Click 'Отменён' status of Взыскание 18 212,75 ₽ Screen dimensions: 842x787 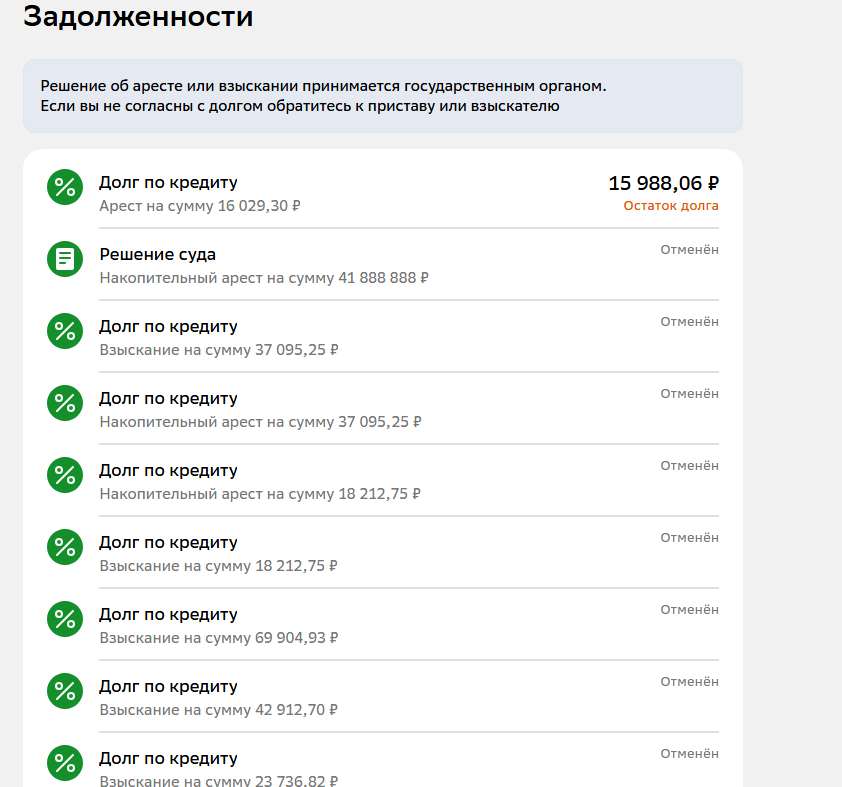point(689,537)
